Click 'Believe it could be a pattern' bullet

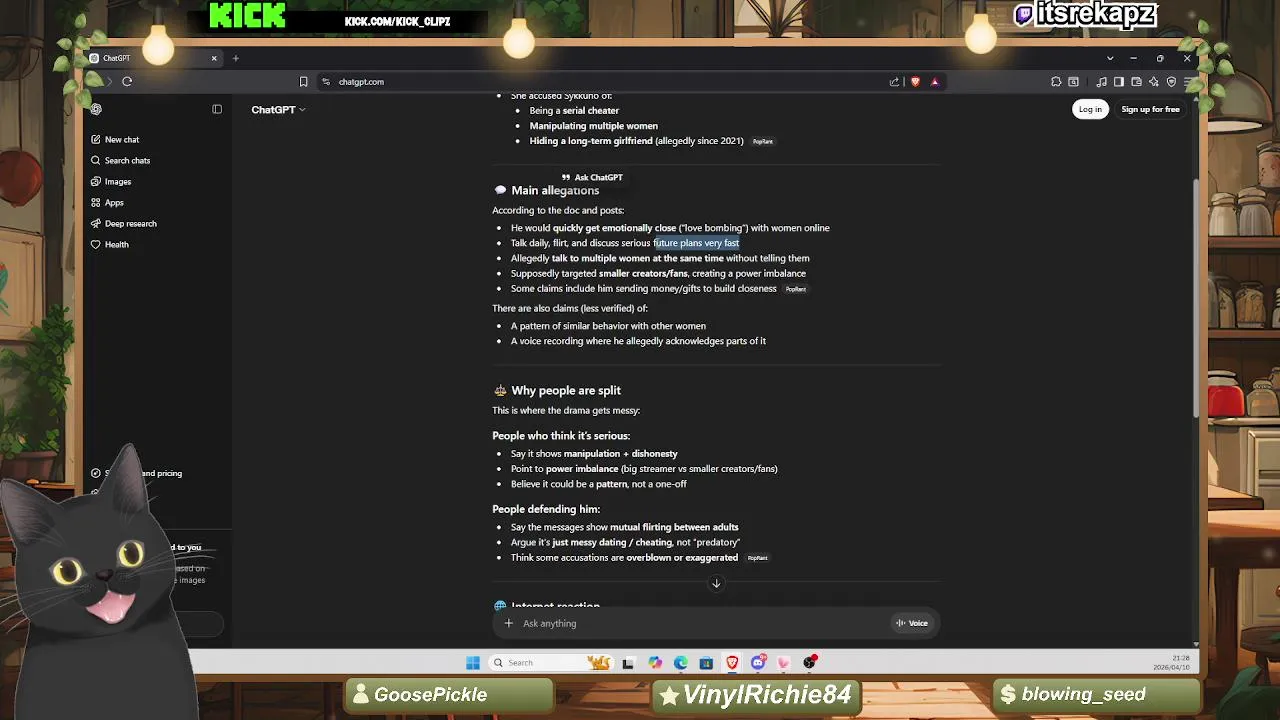[599, 484]
